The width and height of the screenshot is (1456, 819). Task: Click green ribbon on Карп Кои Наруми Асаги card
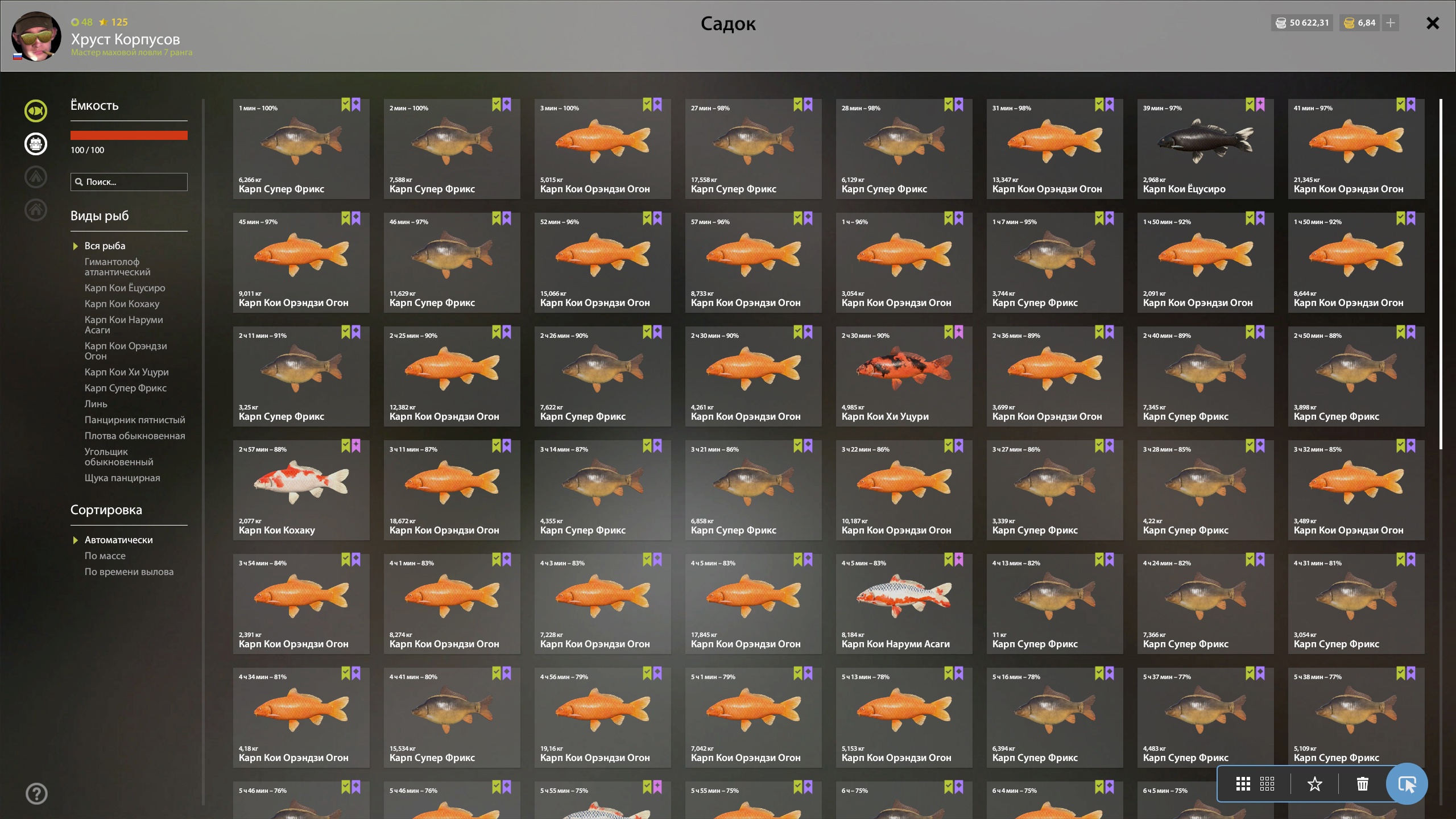click(x=948, y=560)
